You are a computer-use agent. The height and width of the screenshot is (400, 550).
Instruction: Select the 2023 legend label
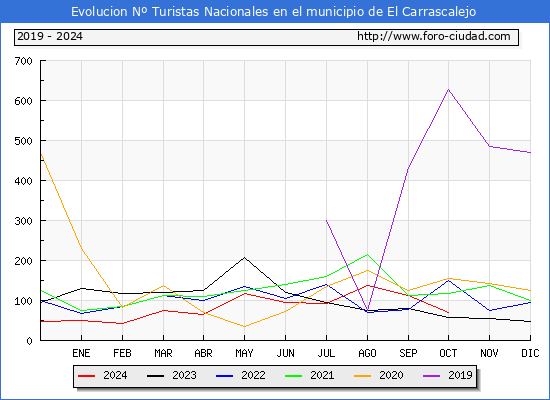(x=184, y=375)
